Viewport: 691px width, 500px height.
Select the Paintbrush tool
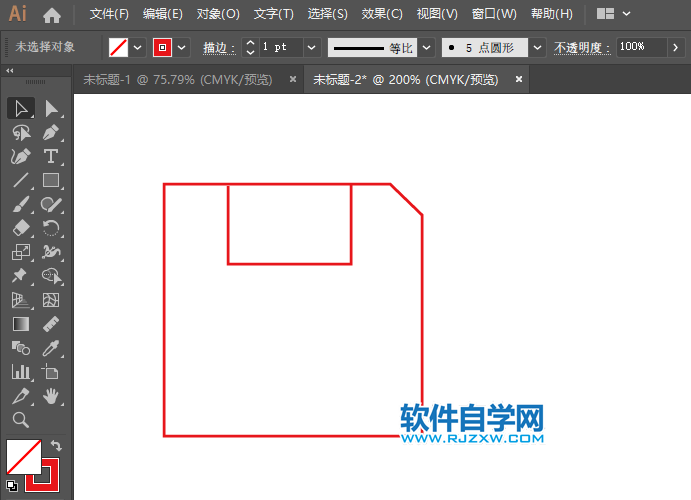pos(21,204)
